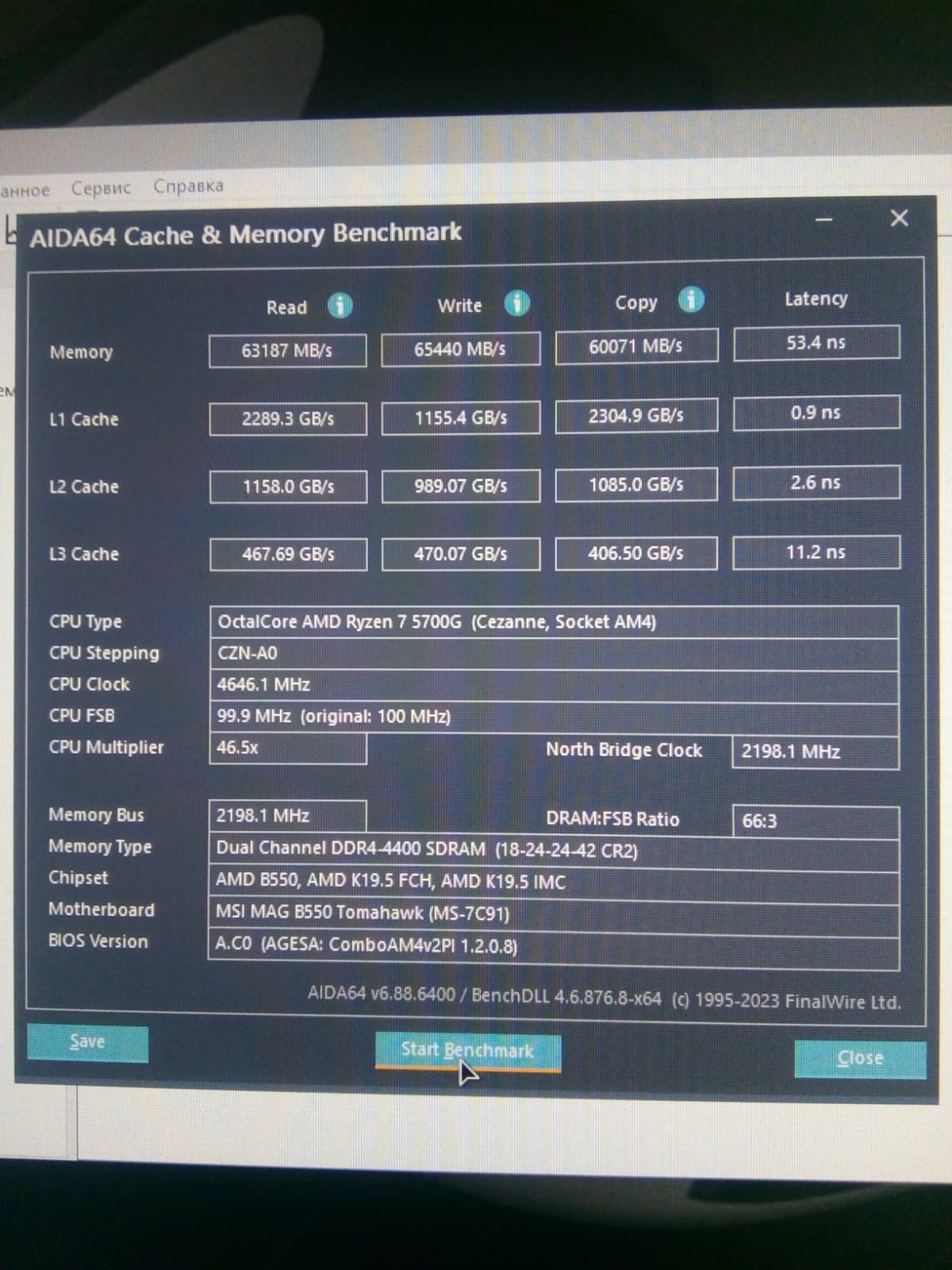Click the Read column header label

pos(286,308)
